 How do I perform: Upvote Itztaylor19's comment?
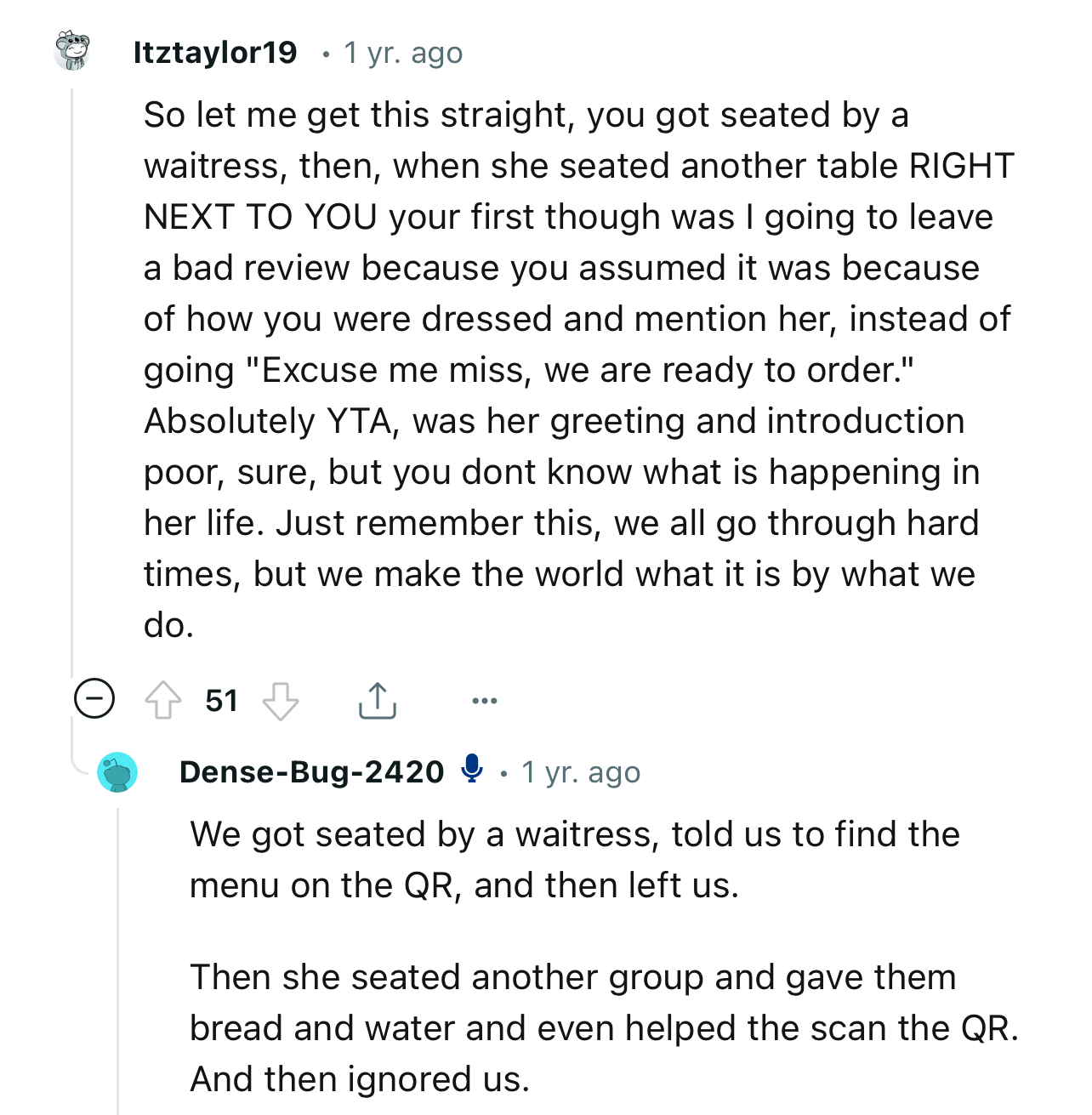click(x=163, y=701)
